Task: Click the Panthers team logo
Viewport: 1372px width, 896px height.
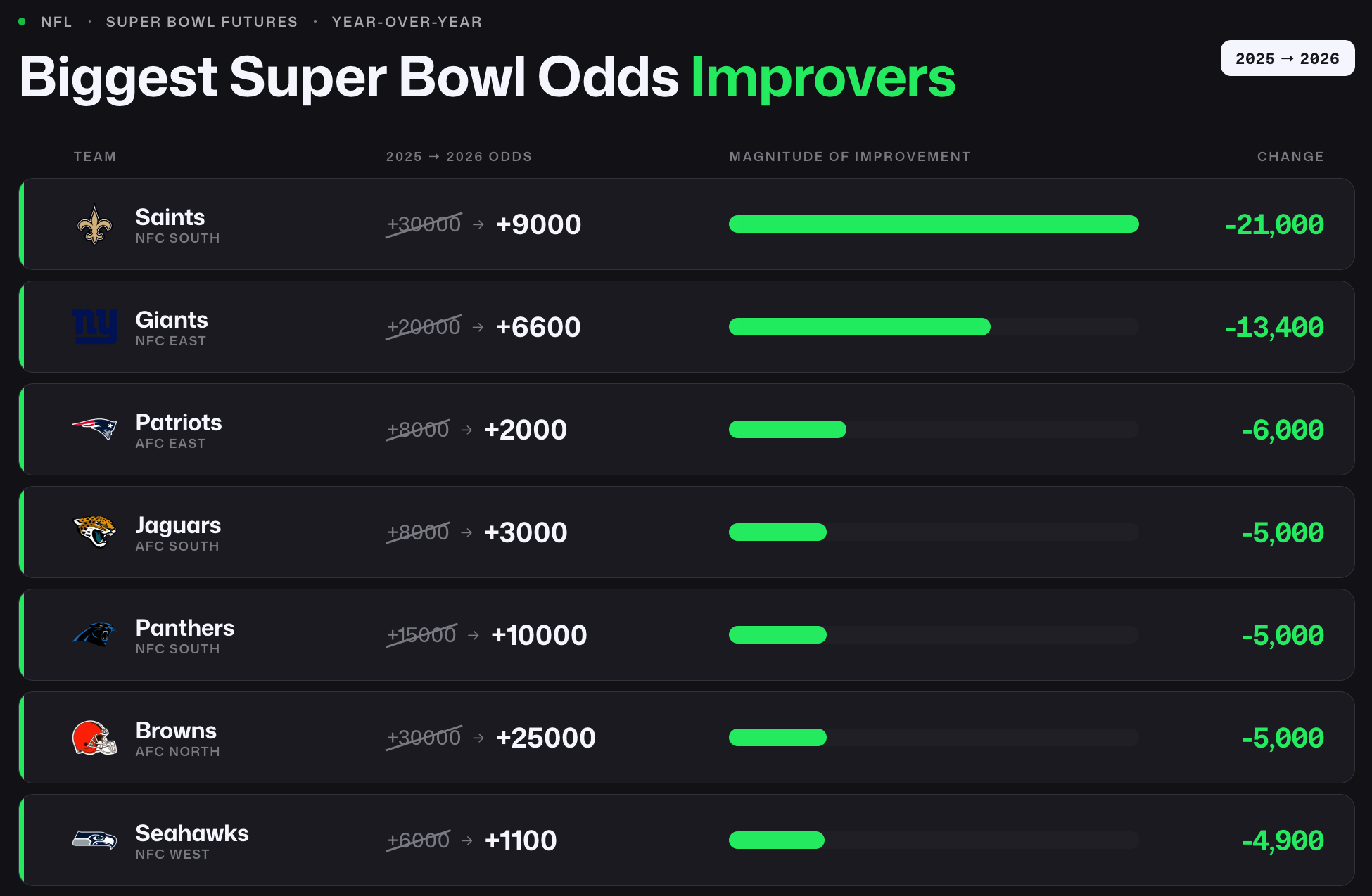Action: (x=94, y=634)
